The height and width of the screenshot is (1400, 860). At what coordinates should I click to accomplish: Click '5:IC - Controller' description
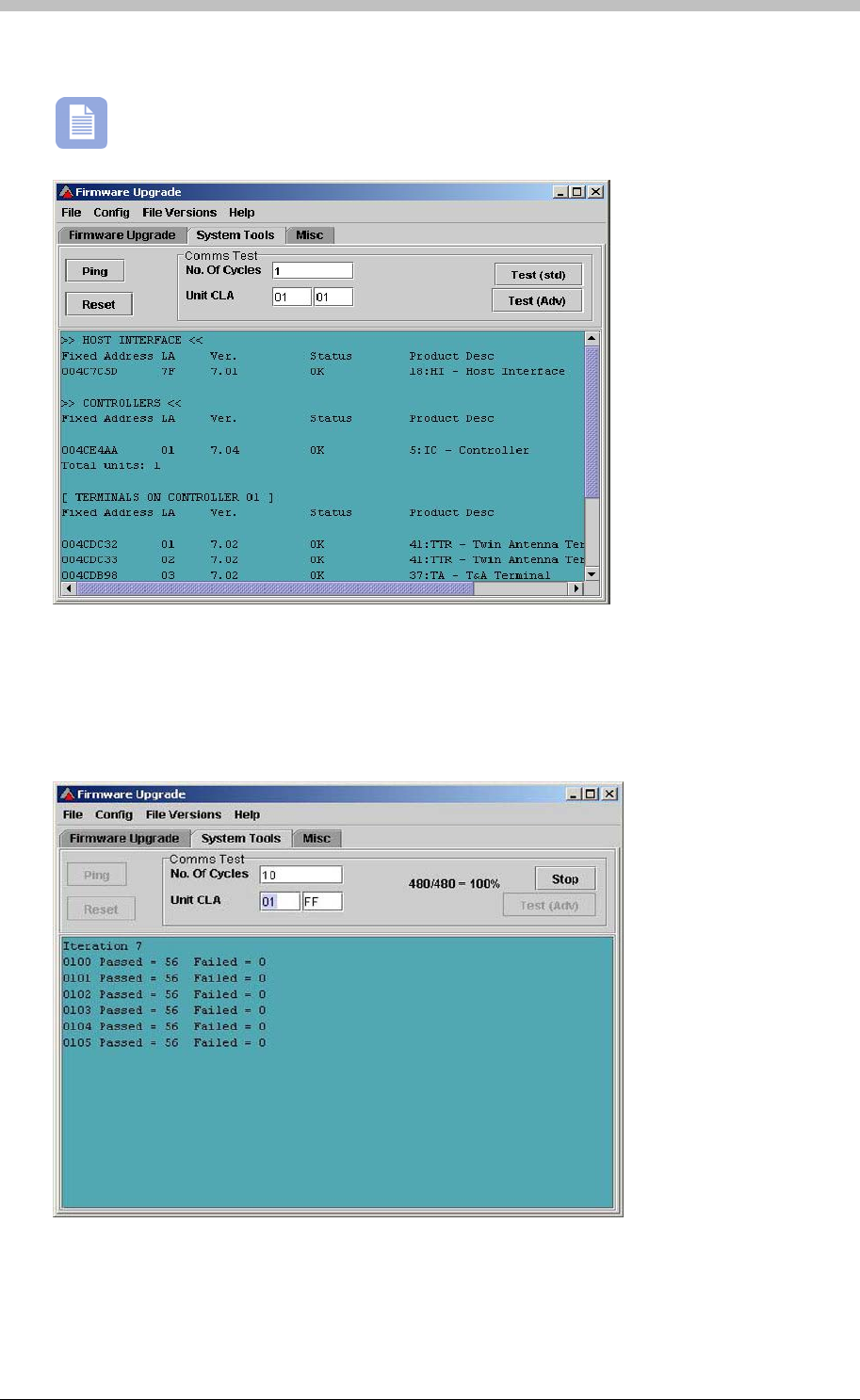pyautogui.click(x=469, y=450)
